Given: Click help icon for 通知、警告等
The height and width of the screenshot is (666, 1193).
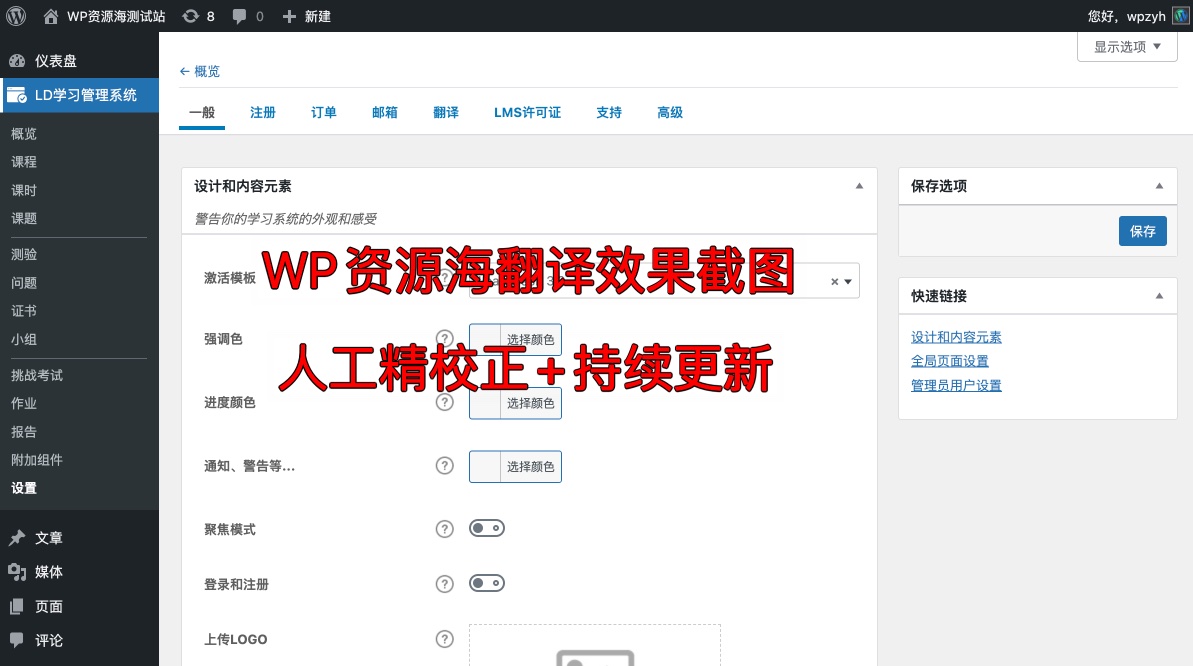Looking at the screenshot, I should coord(444,466).
